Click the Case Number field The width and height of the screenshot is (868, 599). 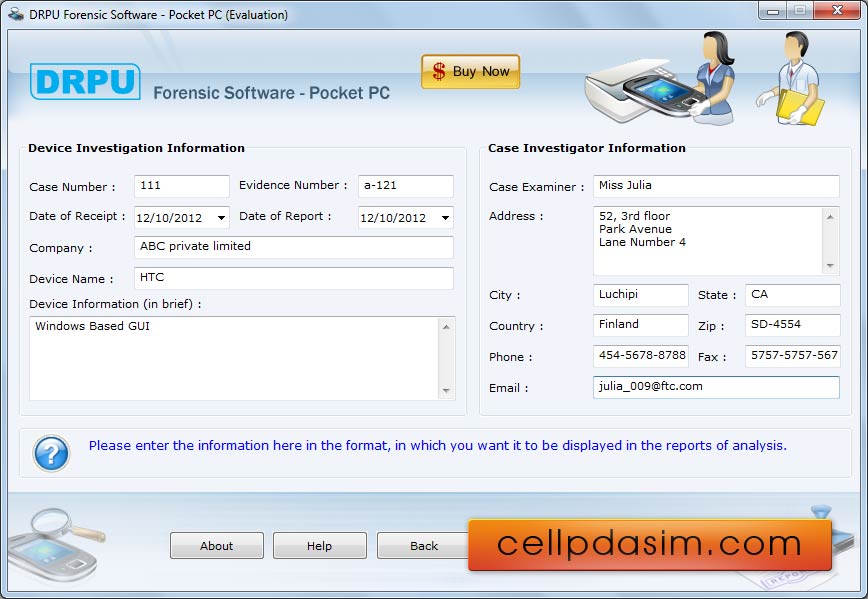pyautogui.click(x=182, y=186)
